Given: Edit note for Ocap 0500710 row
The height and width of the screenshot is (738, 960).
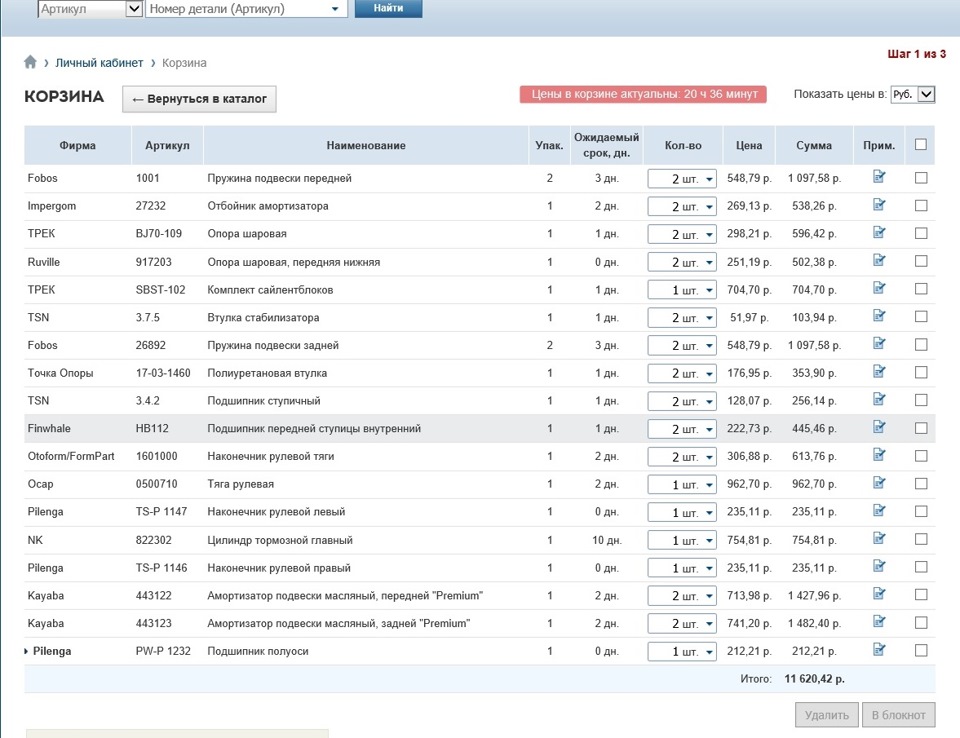Looking at the screenshot, I should click(x=879, y=483).
